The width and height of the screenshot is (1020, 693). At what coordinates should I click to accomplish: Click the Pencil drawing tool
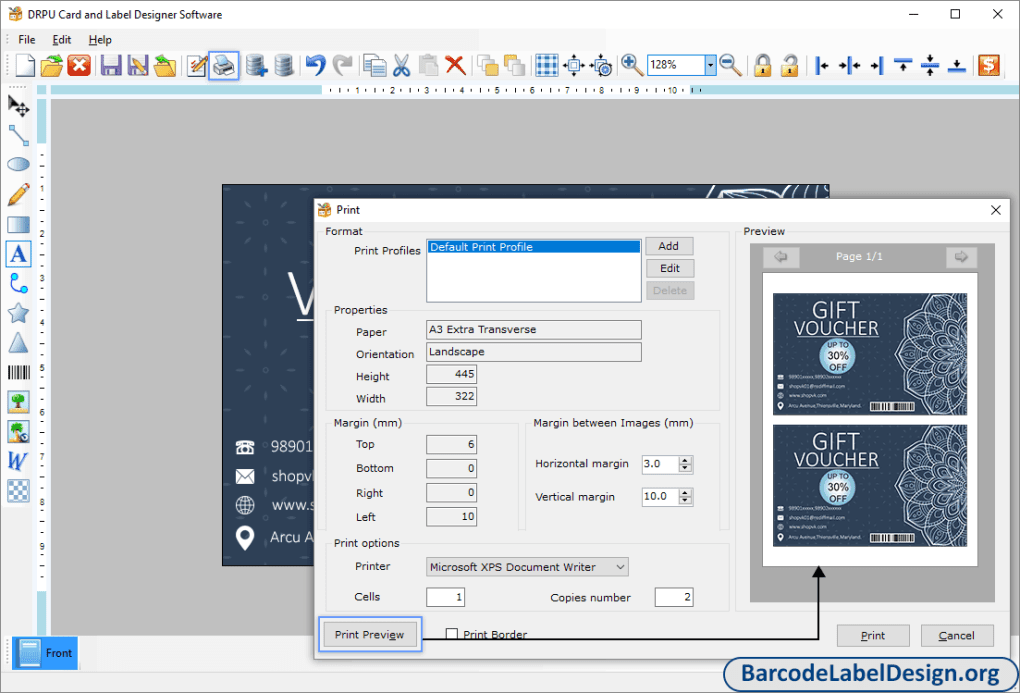coord(18,194)
